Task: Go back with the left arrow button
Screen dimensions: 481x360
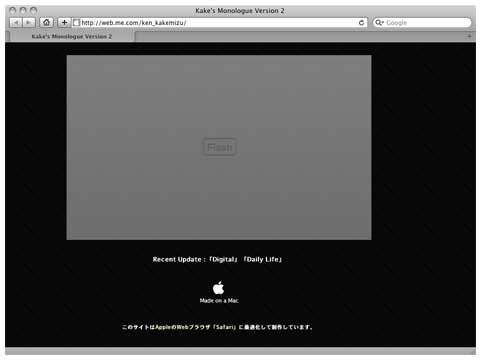Action: pos(15,23)
